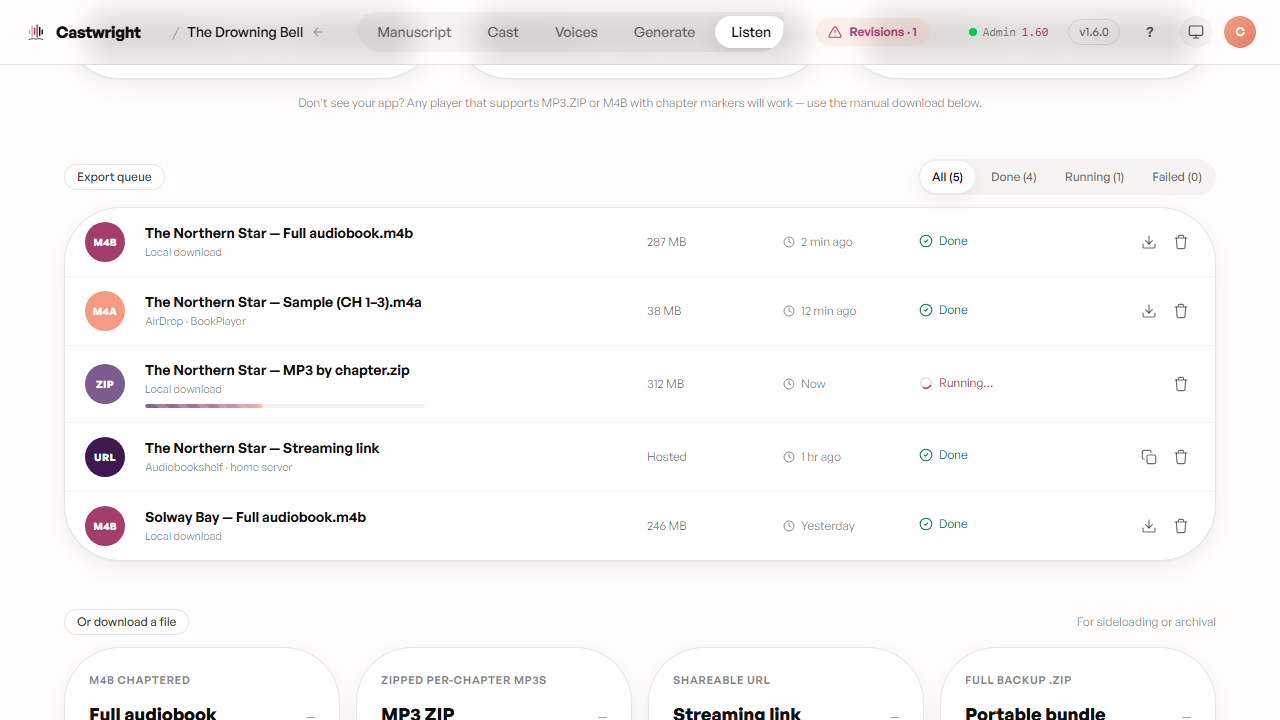The width and height of the screenshot is (1280, 720).
Task: Open the help question mark icon
Action: pos(1150,32)
